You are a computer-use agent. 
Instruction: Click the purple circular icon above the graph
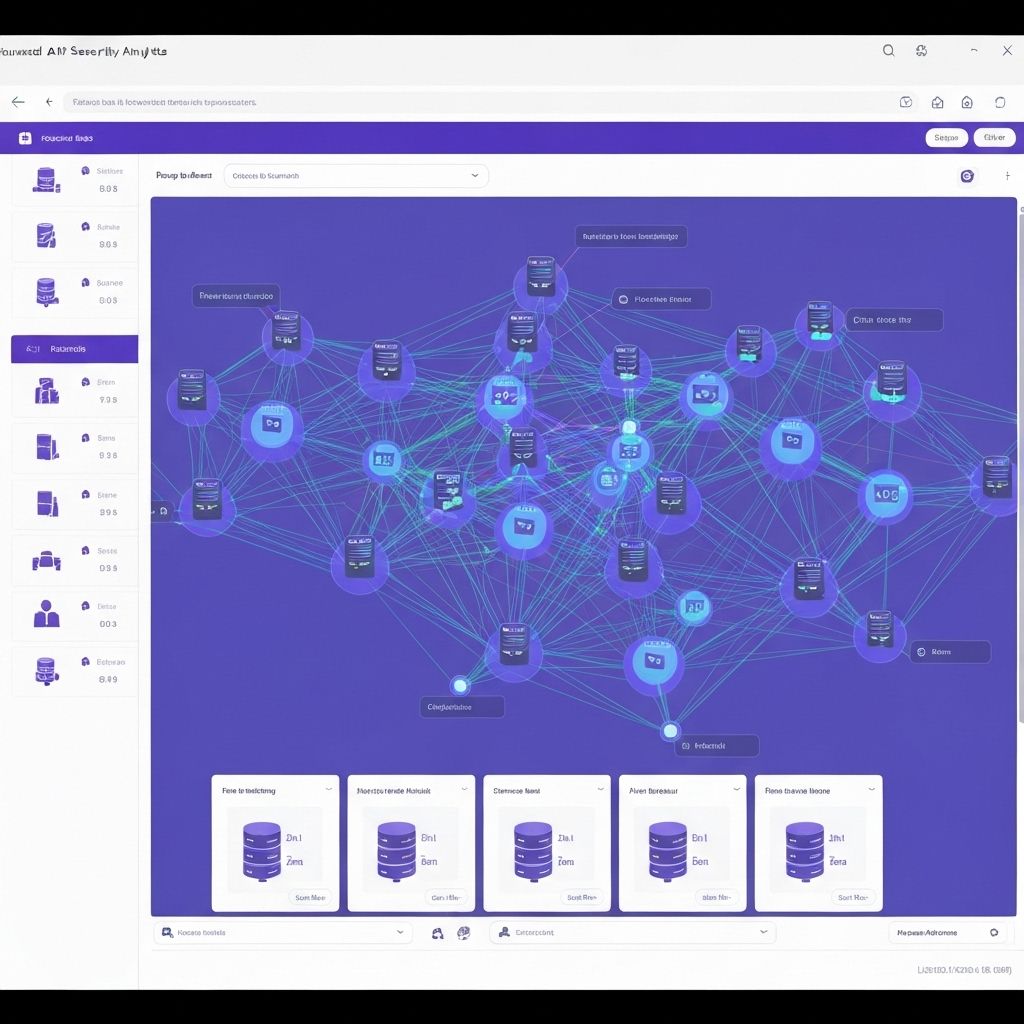coord(966,176)
